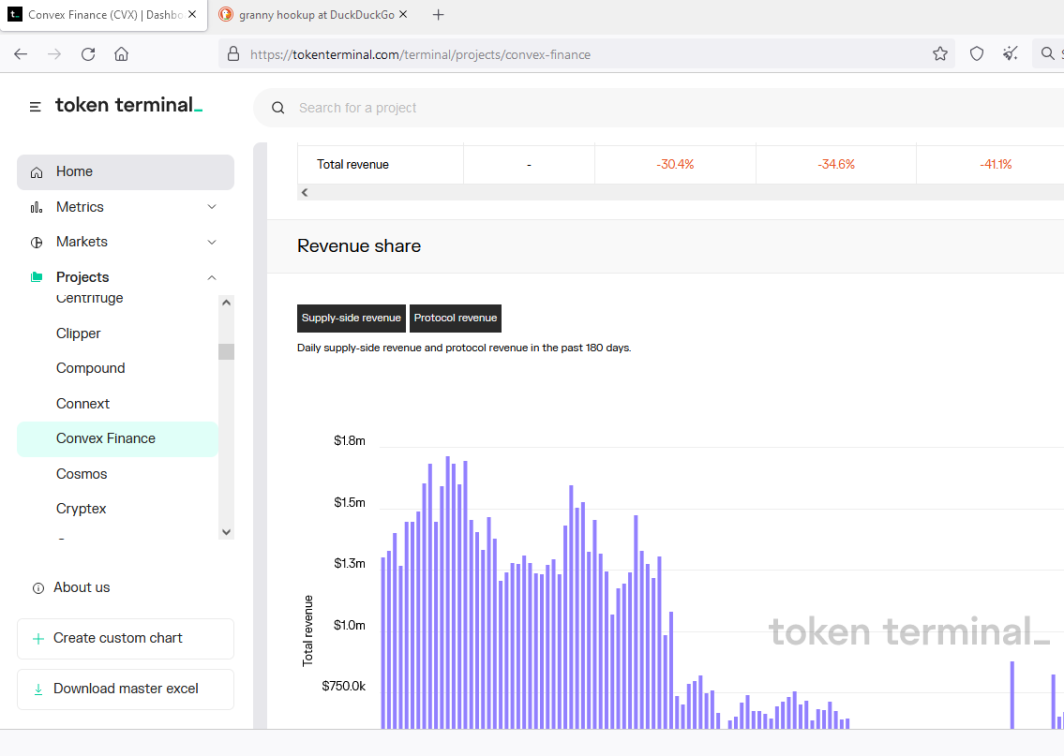Click the project list scroll down arrow
The width and height of the screenshot is (1064, 756).
coord(227,532)
